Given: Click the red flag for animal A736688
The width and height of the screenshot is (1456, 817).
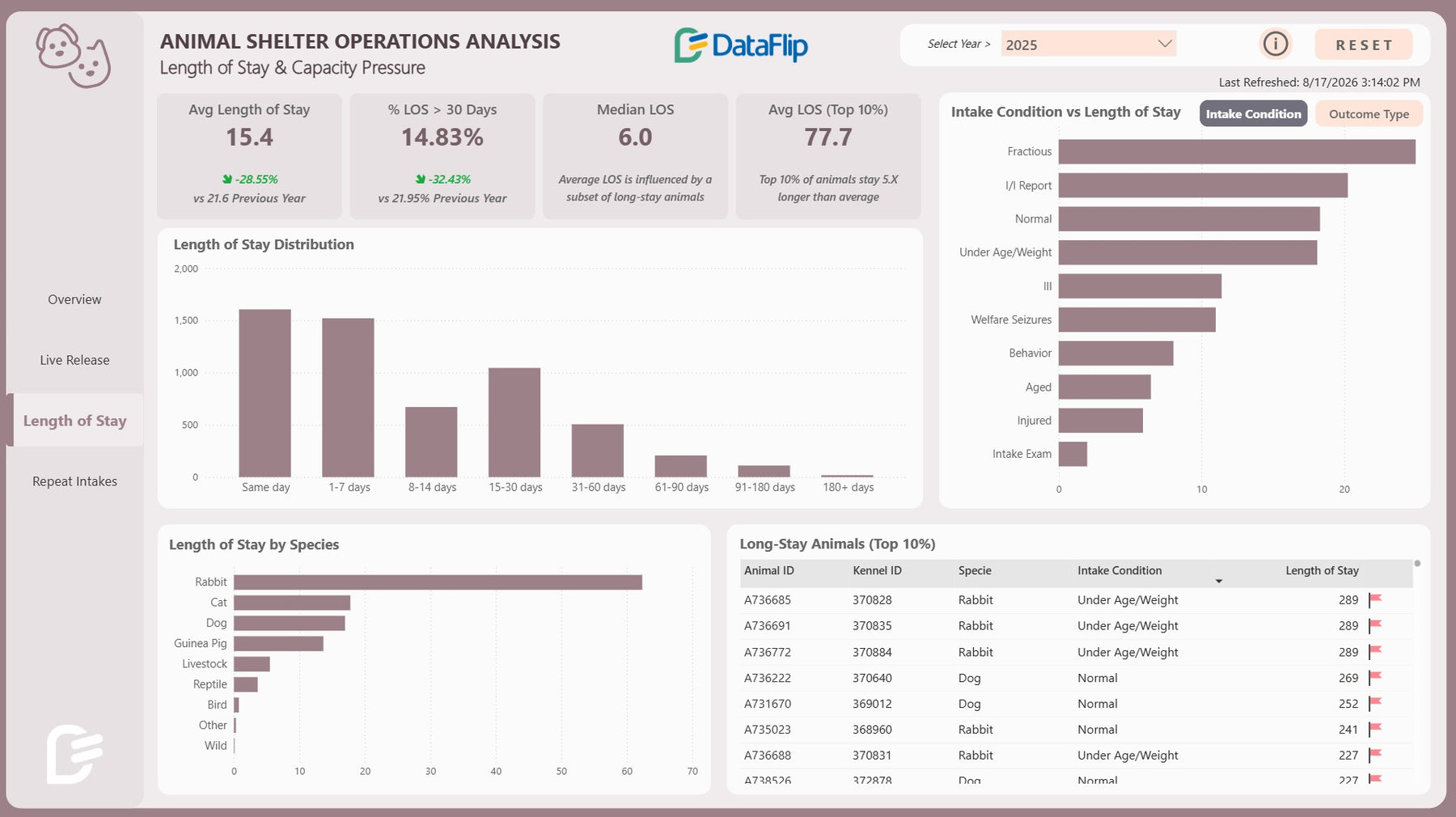Looking at the screenshot, I should click(x=1375, y=756).
